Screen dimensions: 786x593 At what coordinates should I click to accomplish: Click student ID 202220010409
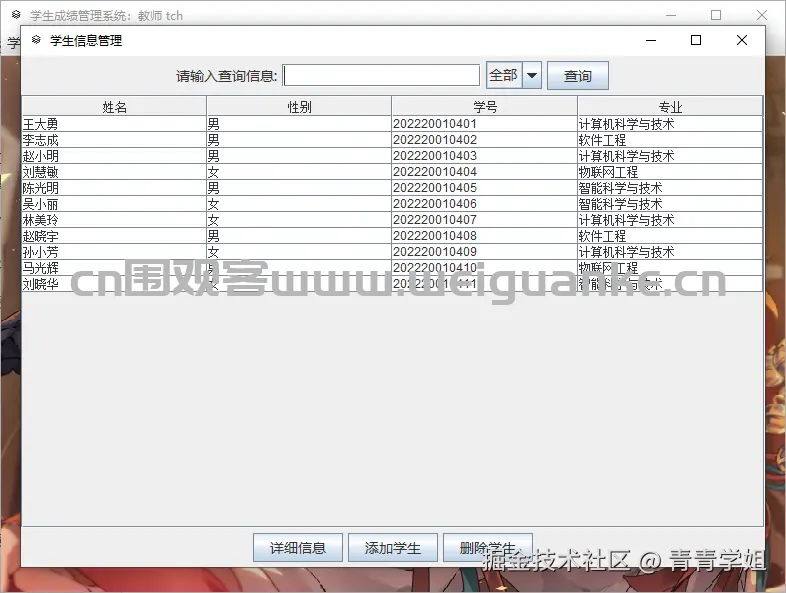coord(435,252)
